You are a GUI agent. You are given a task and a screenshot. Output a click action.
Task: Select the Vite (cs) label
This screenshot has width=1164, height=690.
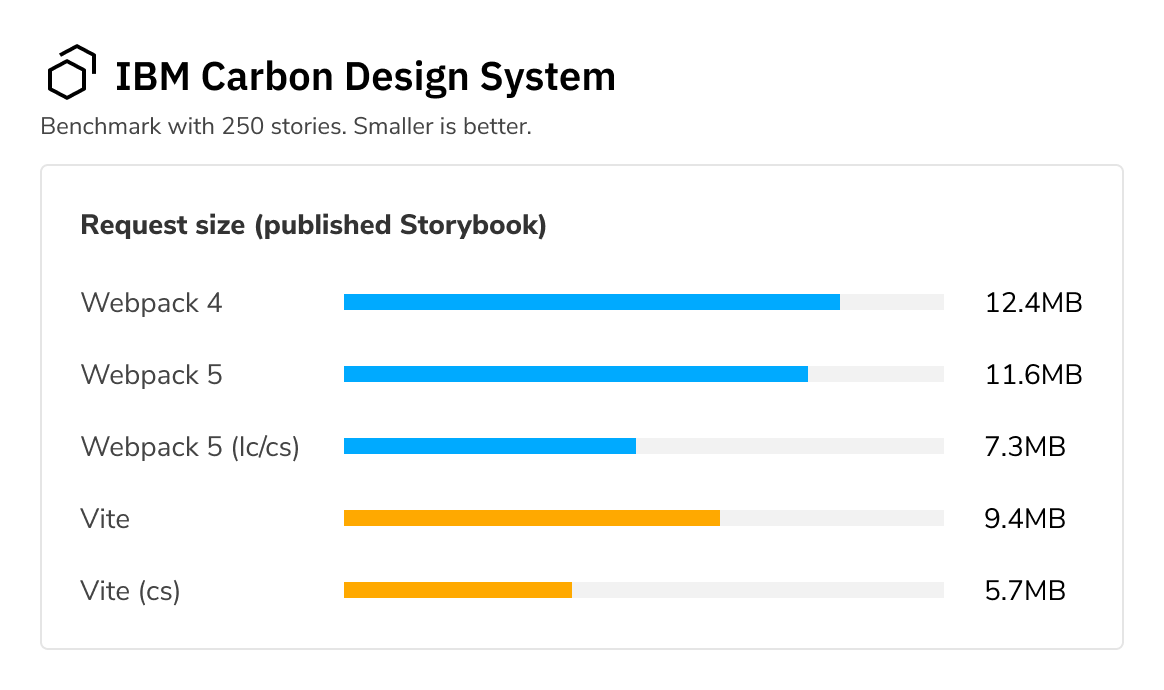tap(130, 591)
